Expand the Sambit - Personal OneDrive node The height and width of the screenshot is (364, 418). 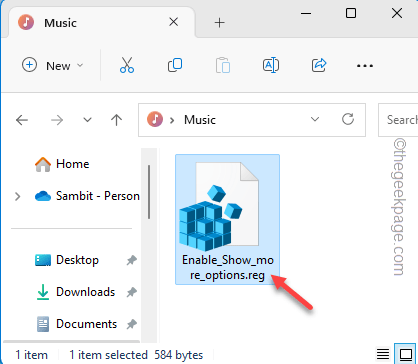[18, 196]
